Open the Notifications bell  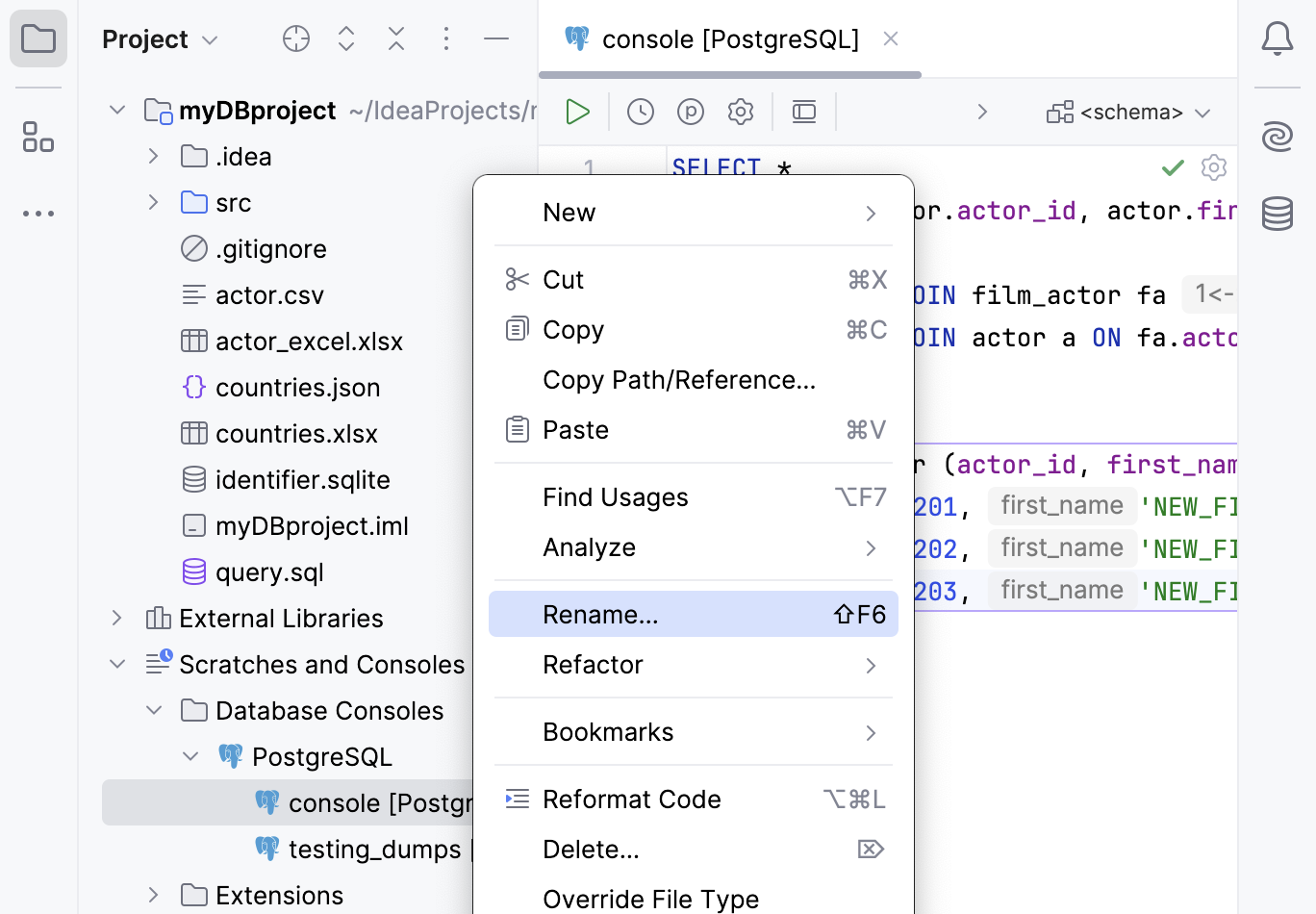pyautogui.click(x=1277, y=38)
